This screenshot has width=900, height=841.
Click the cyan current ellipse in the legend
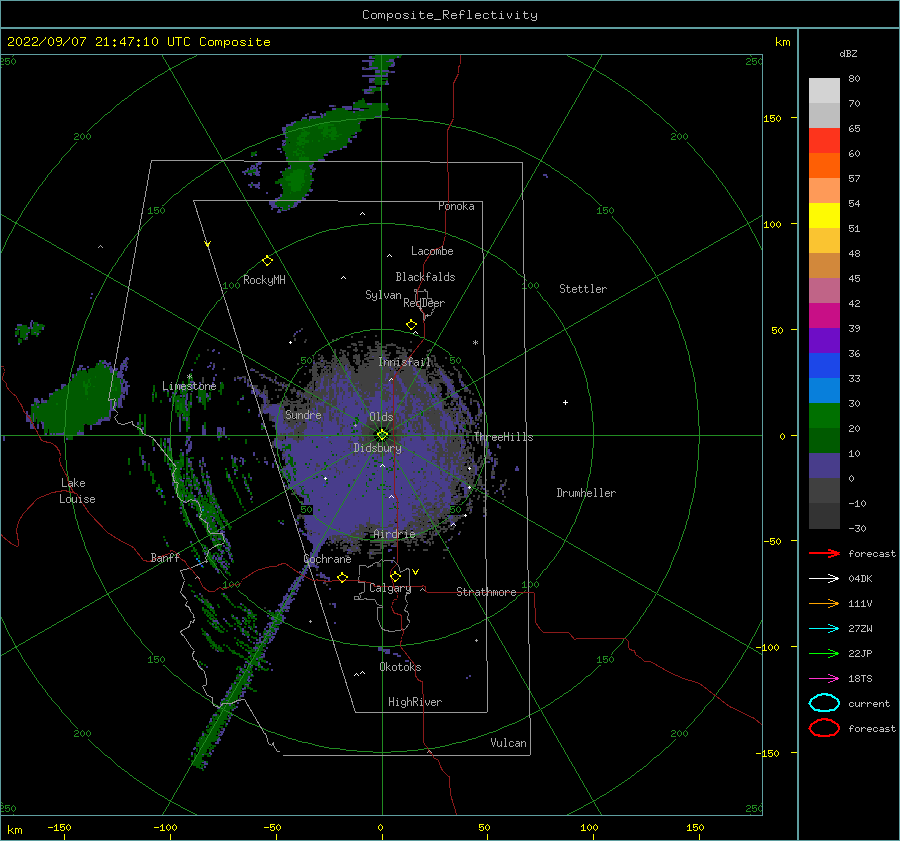(x=824, y=703)
